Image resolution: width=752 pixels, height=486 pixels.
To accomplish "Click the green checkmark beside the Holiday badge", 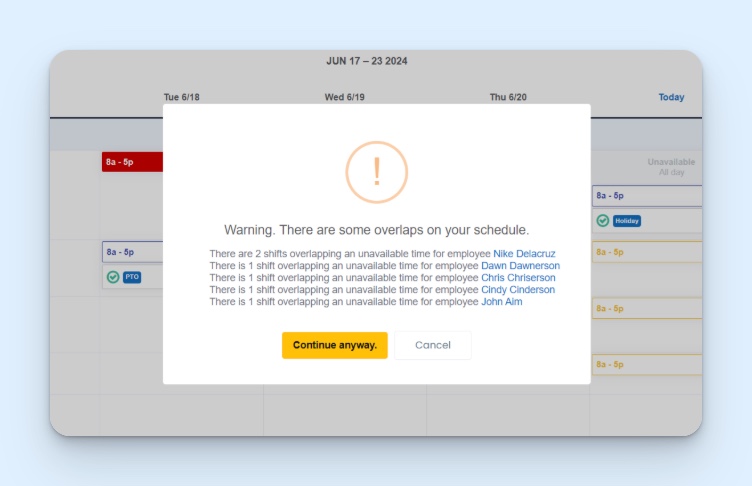I will click(603, 221).
